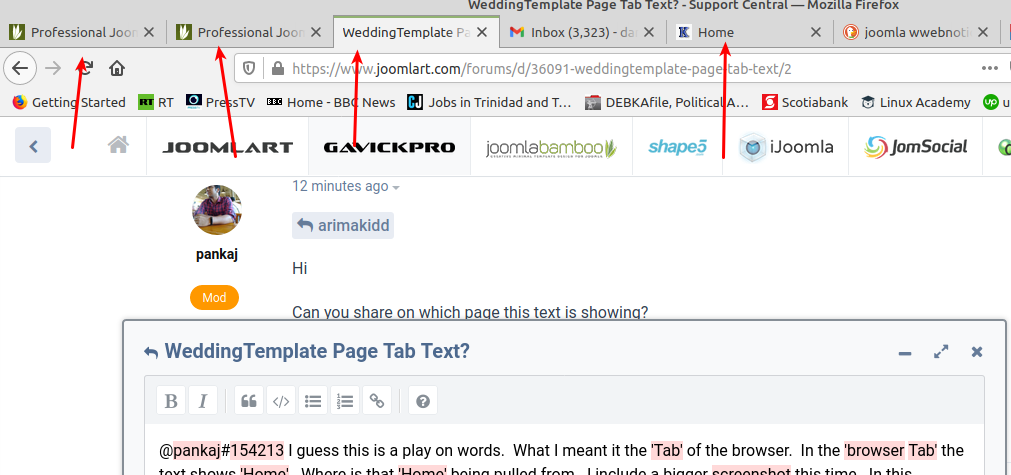This screenshot has width=1011, height=475.
Task: Click the grey home icon in forum bar
Action: [x=118, y=145]
